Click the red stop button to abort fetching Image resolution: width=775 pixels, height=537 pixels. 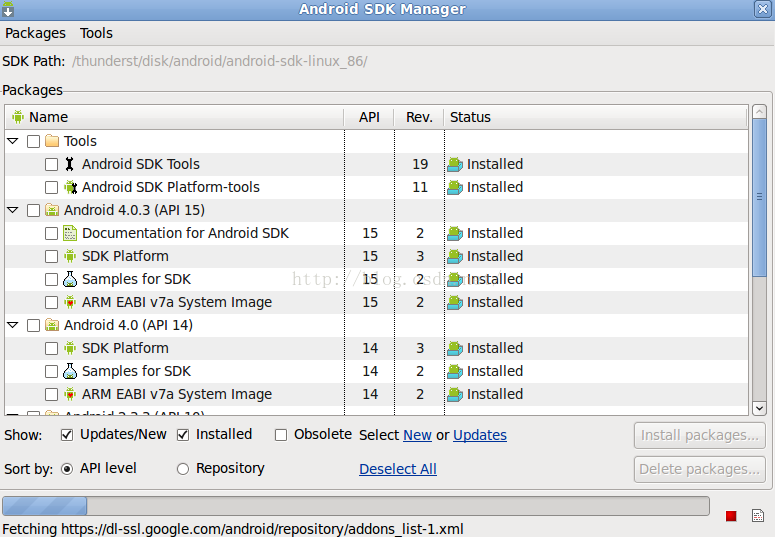click(731, 516)
